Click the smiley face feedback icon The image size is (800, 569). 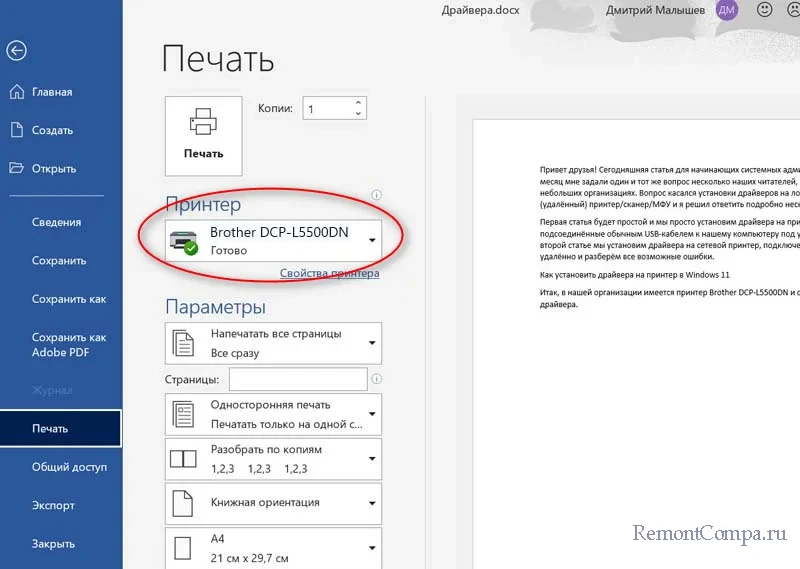tap(764, 10)
